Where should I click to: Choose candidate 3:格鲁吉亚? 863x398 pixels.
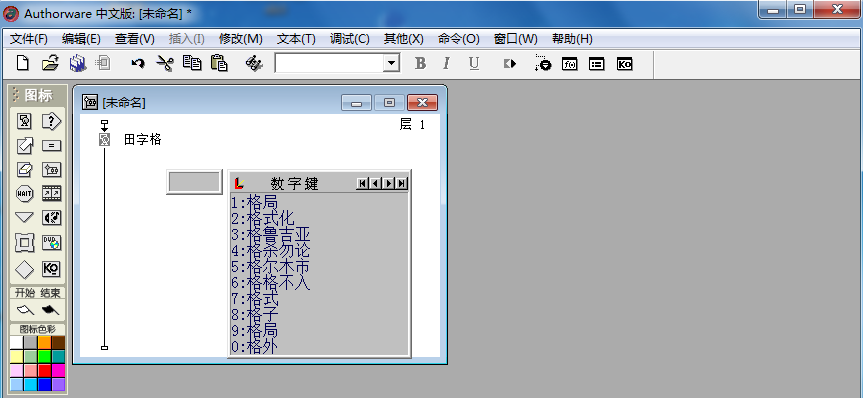tap(271, 235)
